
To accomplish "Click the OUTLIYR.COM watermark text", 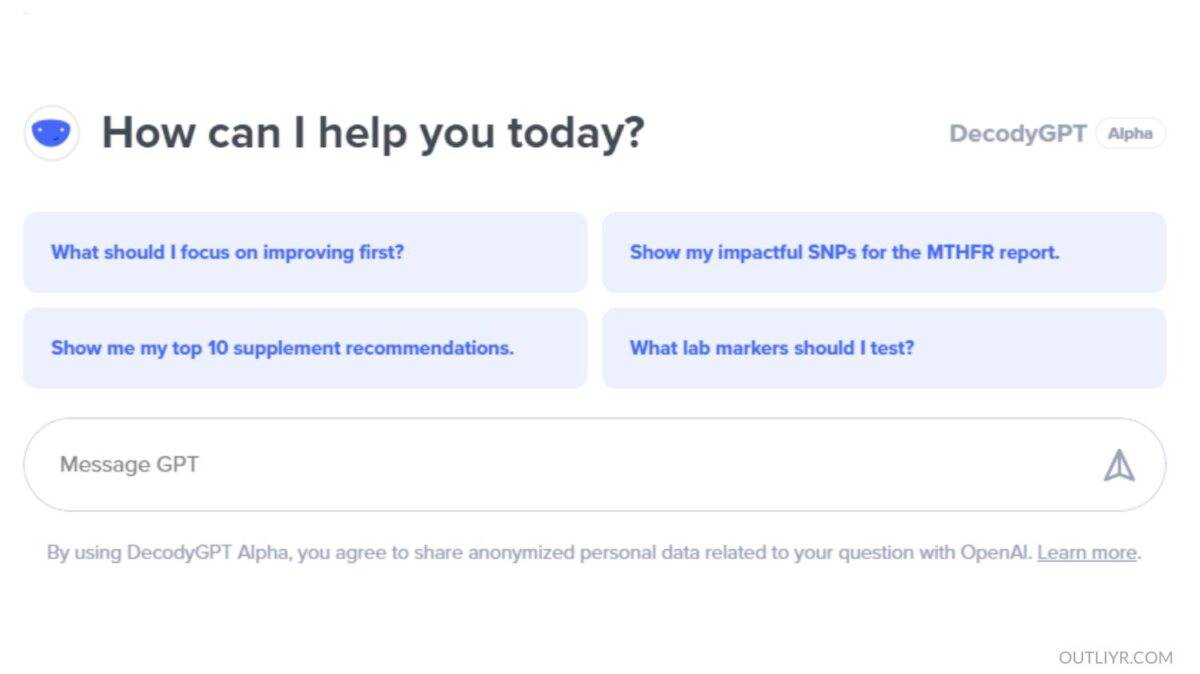I will tap(1115, 657).
